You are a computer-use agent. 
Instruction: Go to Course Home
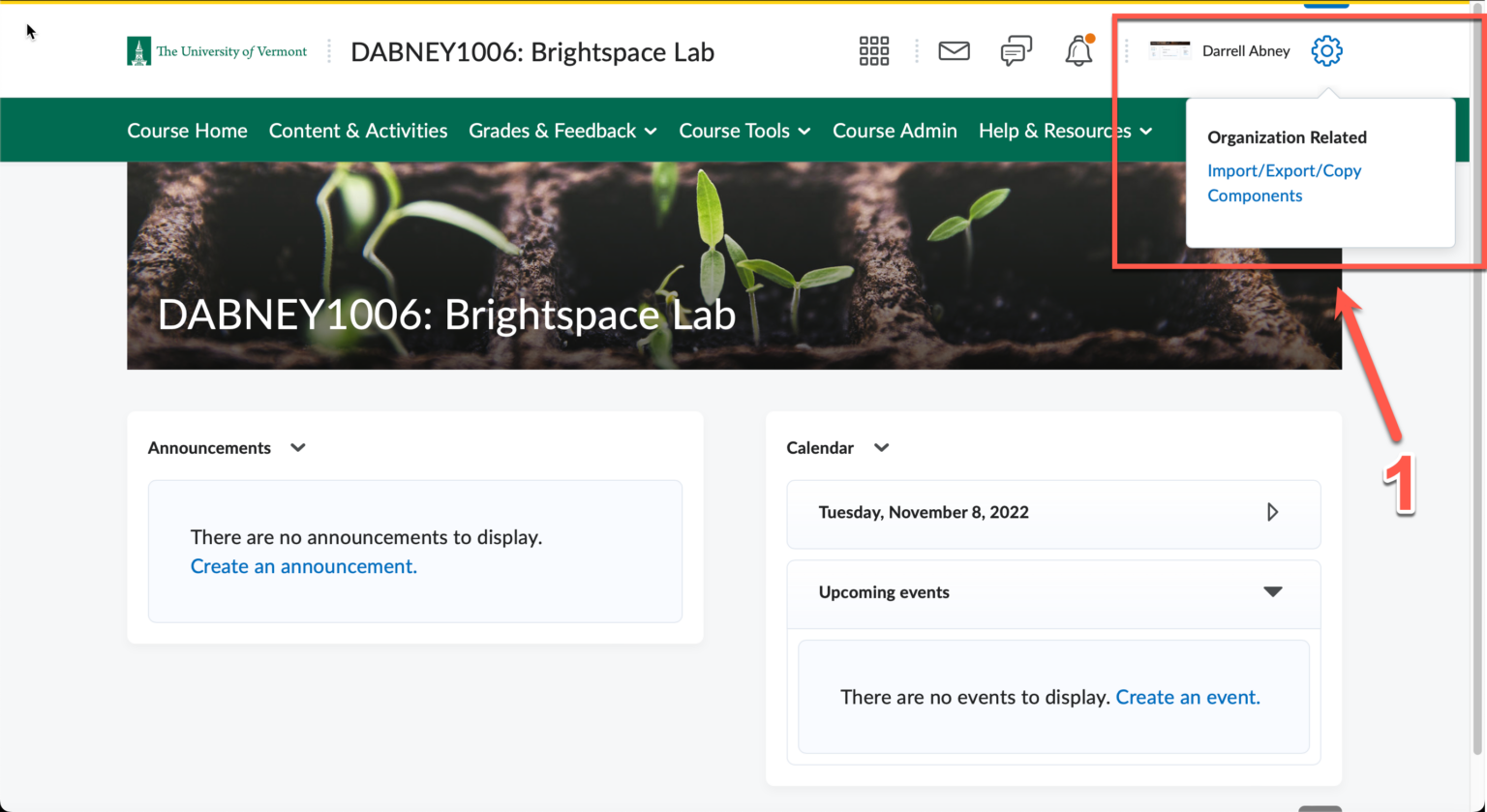point(187,130)
